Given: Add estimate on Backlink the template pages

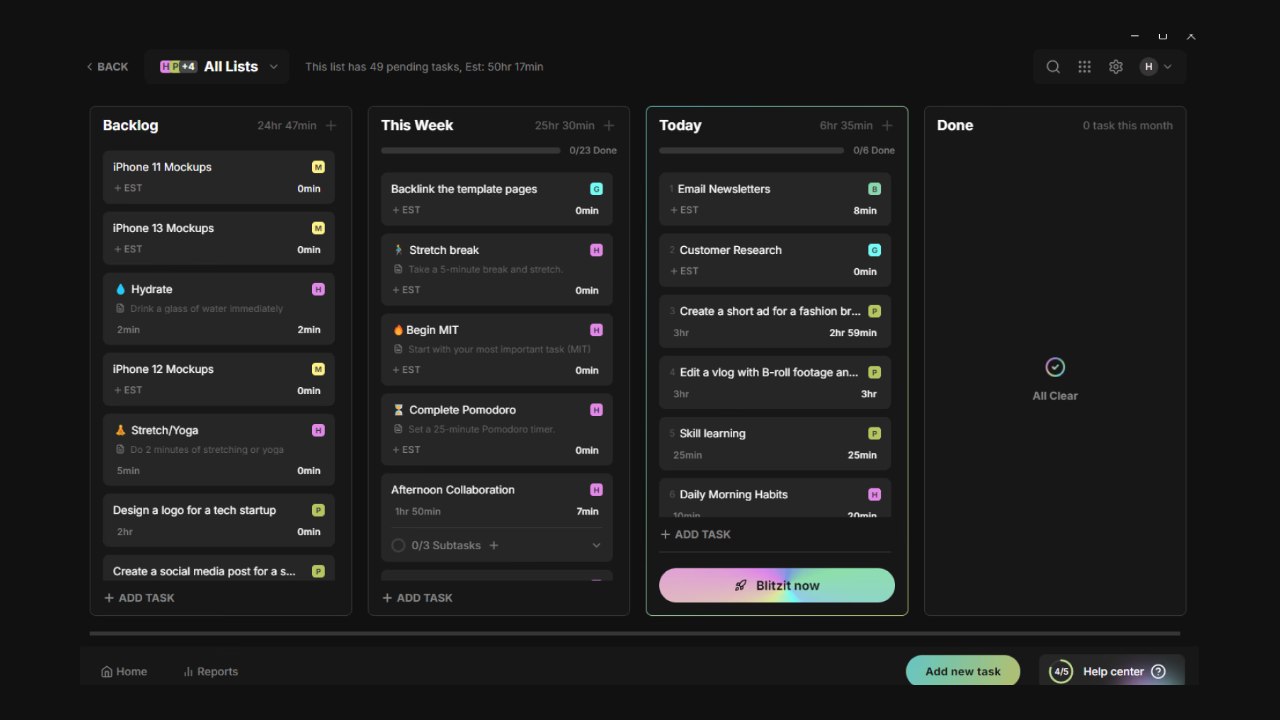Looking at the screenshot, I should tap(406, 210).
